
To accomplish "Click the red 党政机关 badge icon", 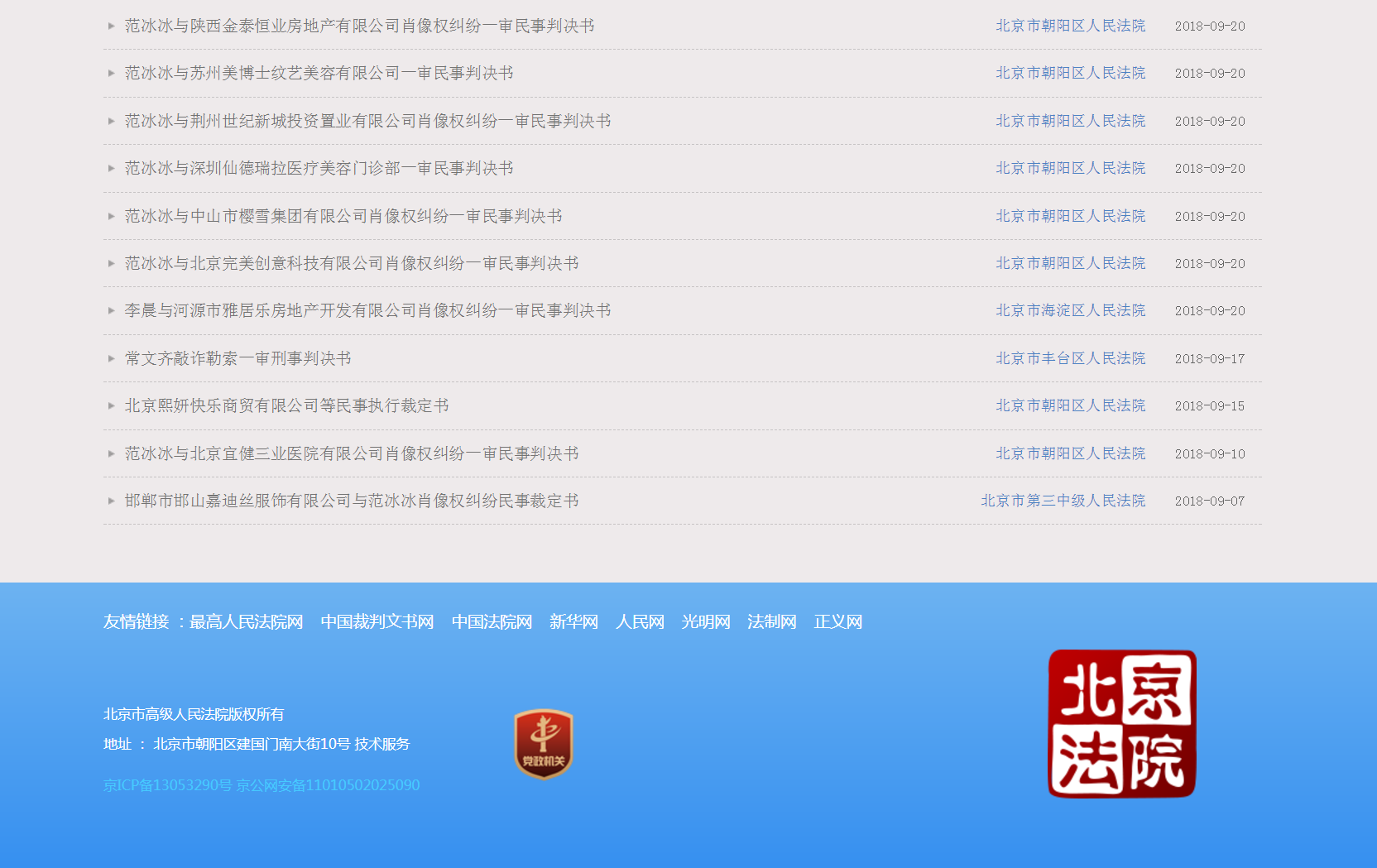I will pyautogui.click(x=543, y=744).
